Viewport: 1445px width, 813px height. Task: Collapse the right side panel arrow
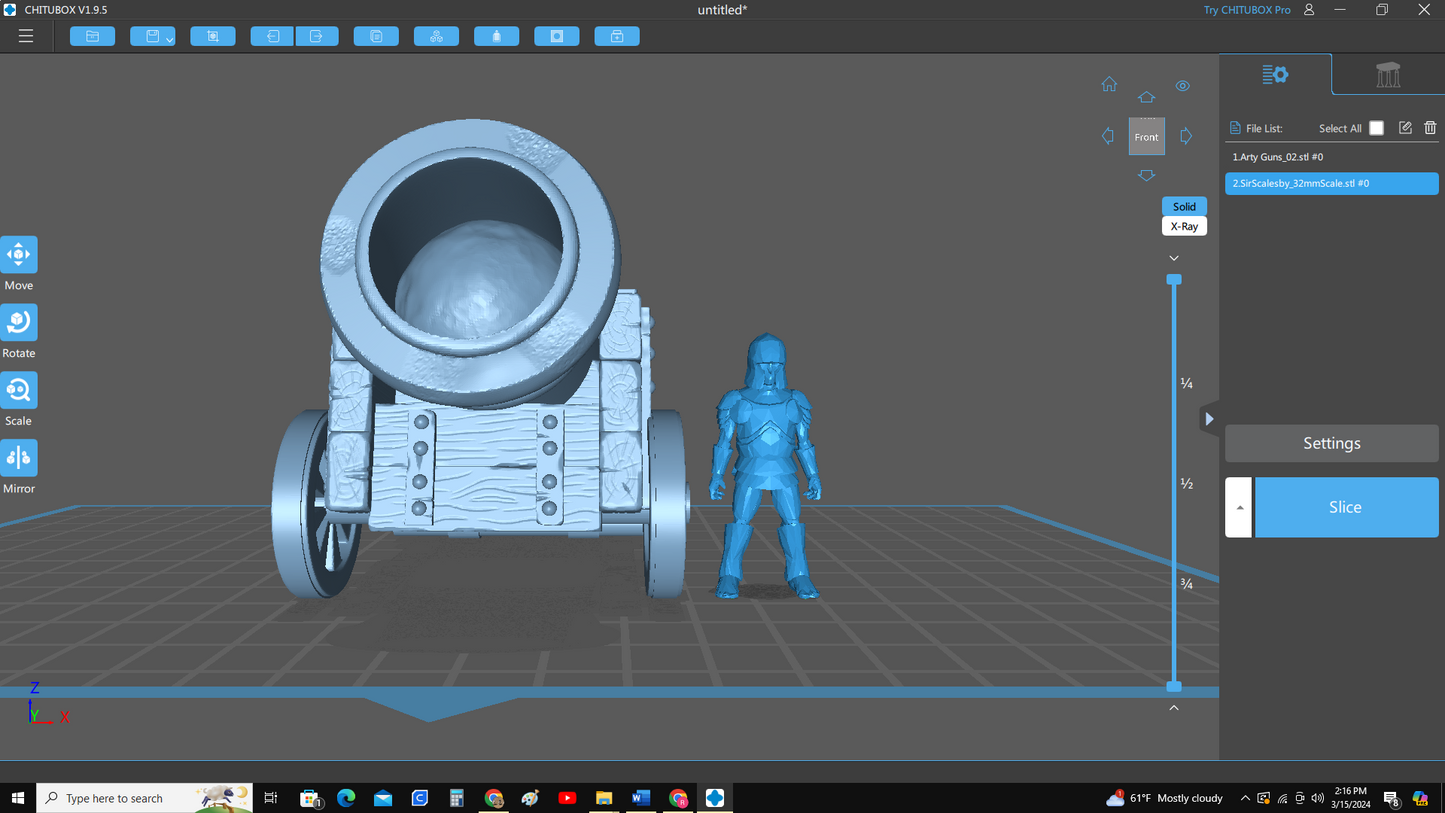pos(1209,419)
